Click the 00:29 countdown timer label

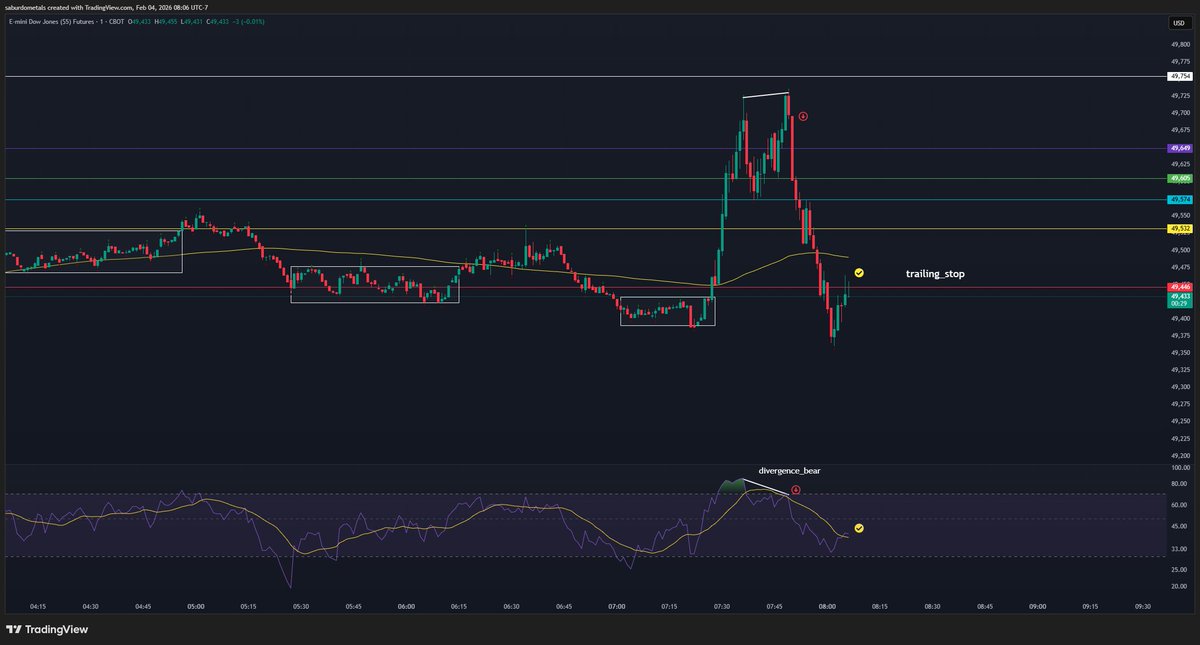point(1180,304)
